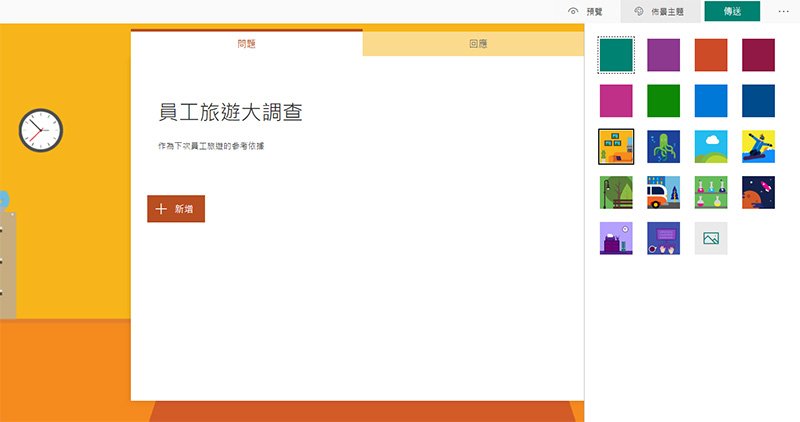Select the teal theme color

[x=616, y=55]
